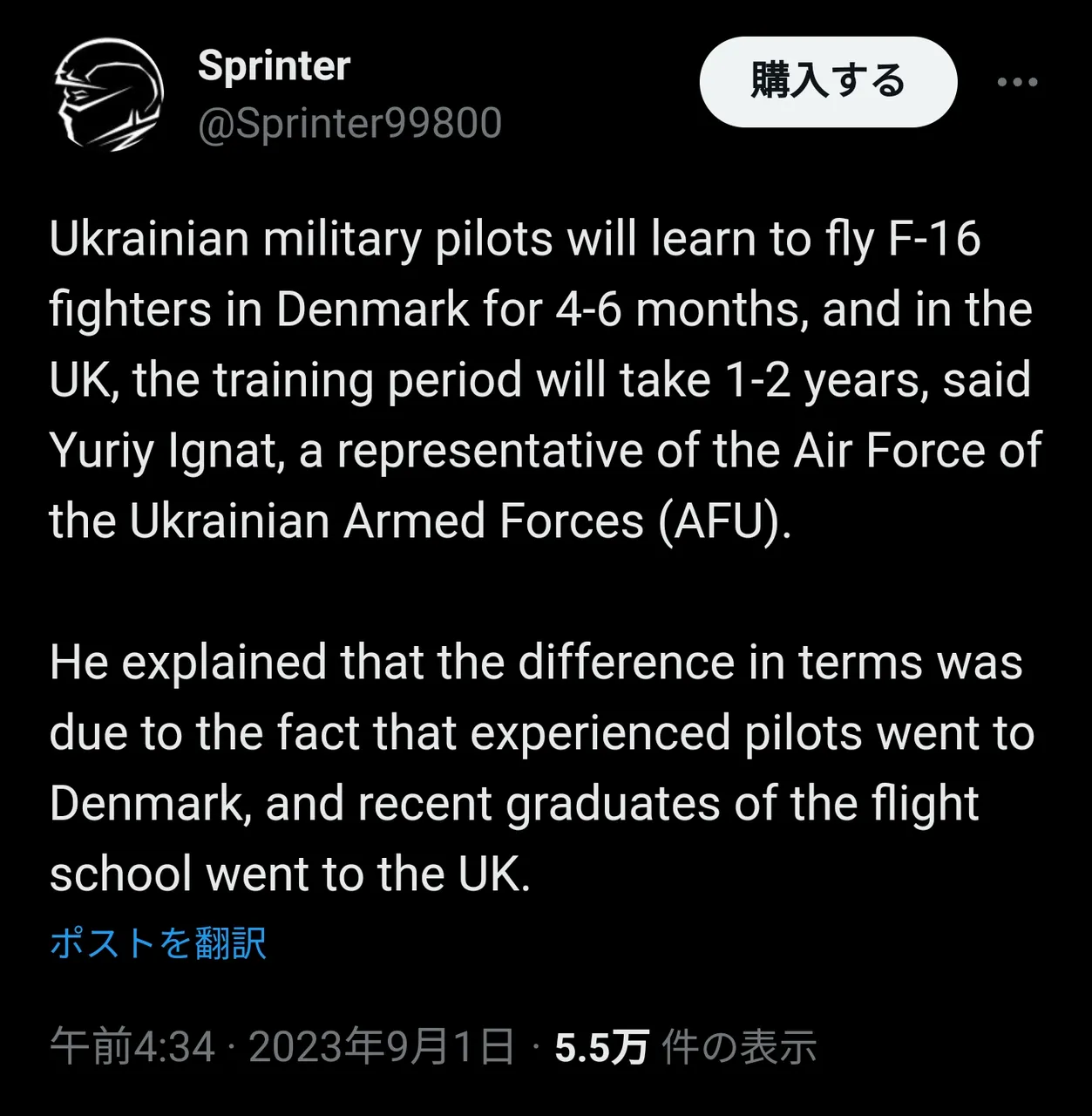Image resolution: width=1092 pixels, height=1116 pixels.
Task: Open the Sprinter display name profile
Action: click(x=274, y=65)
